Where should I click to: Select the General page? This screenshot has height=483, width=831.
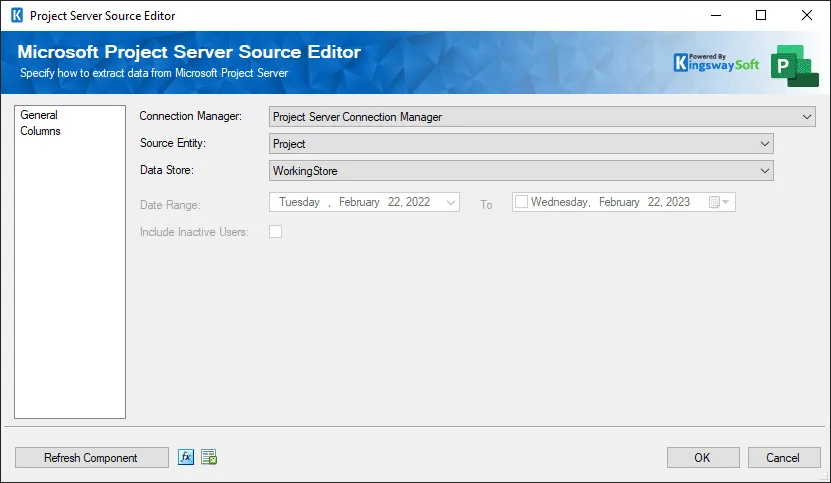coord(39,115)
